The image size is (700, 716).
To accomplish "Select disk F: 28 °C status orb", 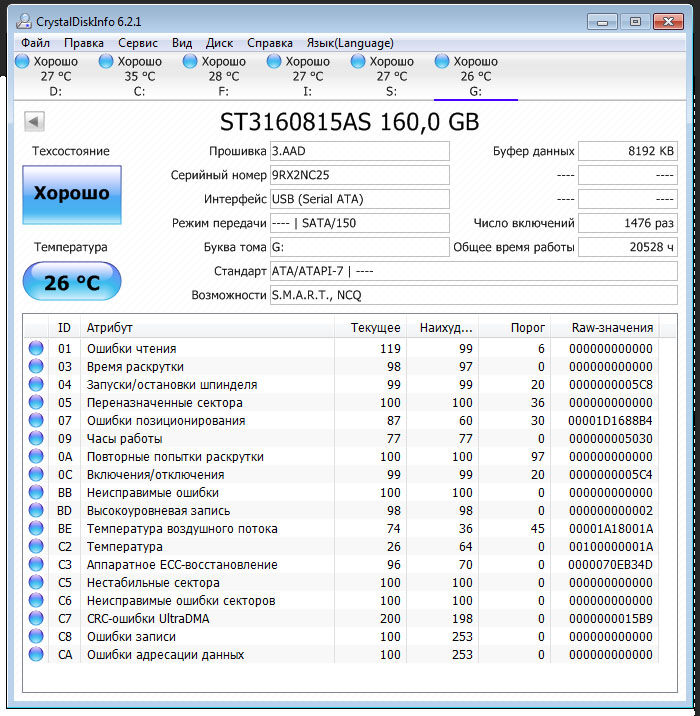I will coord(190,61).
